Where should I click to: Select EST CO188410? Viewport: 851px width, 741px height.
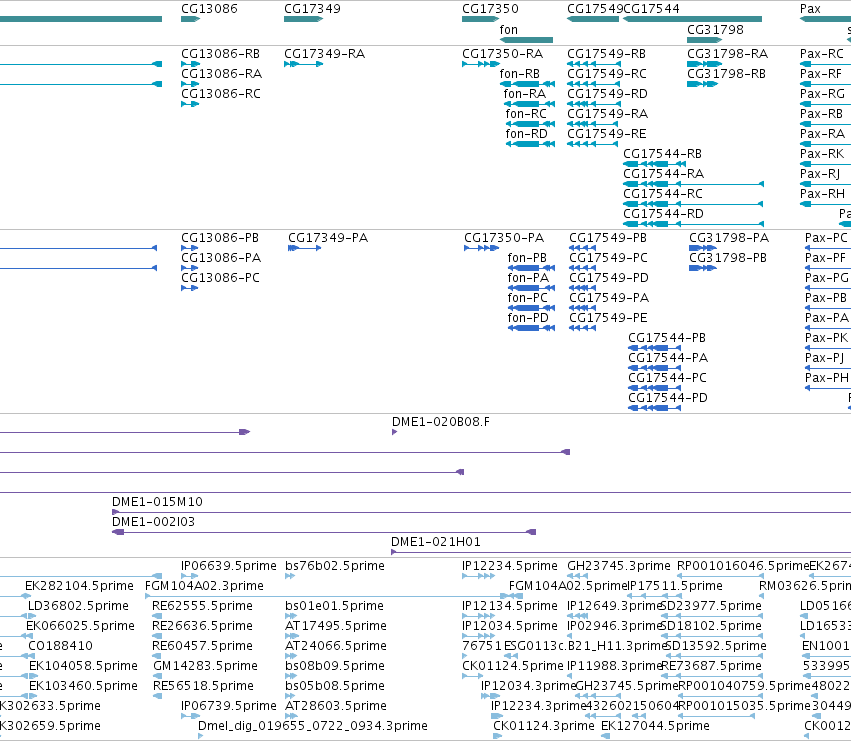60,647
